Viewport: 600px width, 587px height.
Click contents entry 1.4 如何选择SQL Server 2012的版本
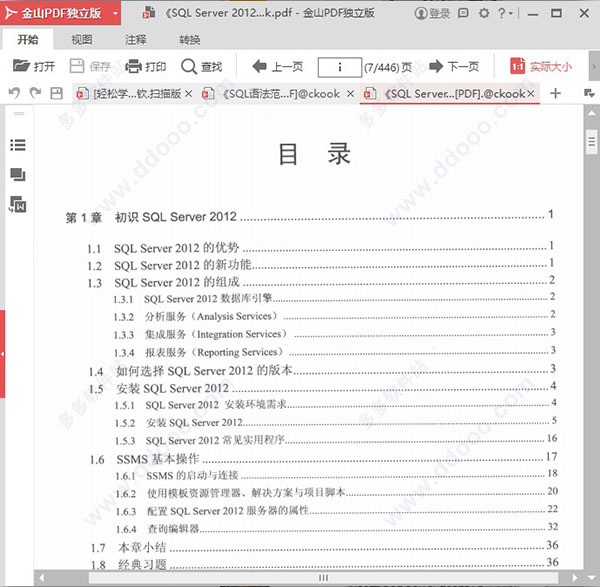pyautogui.click(x=322, y=370)
